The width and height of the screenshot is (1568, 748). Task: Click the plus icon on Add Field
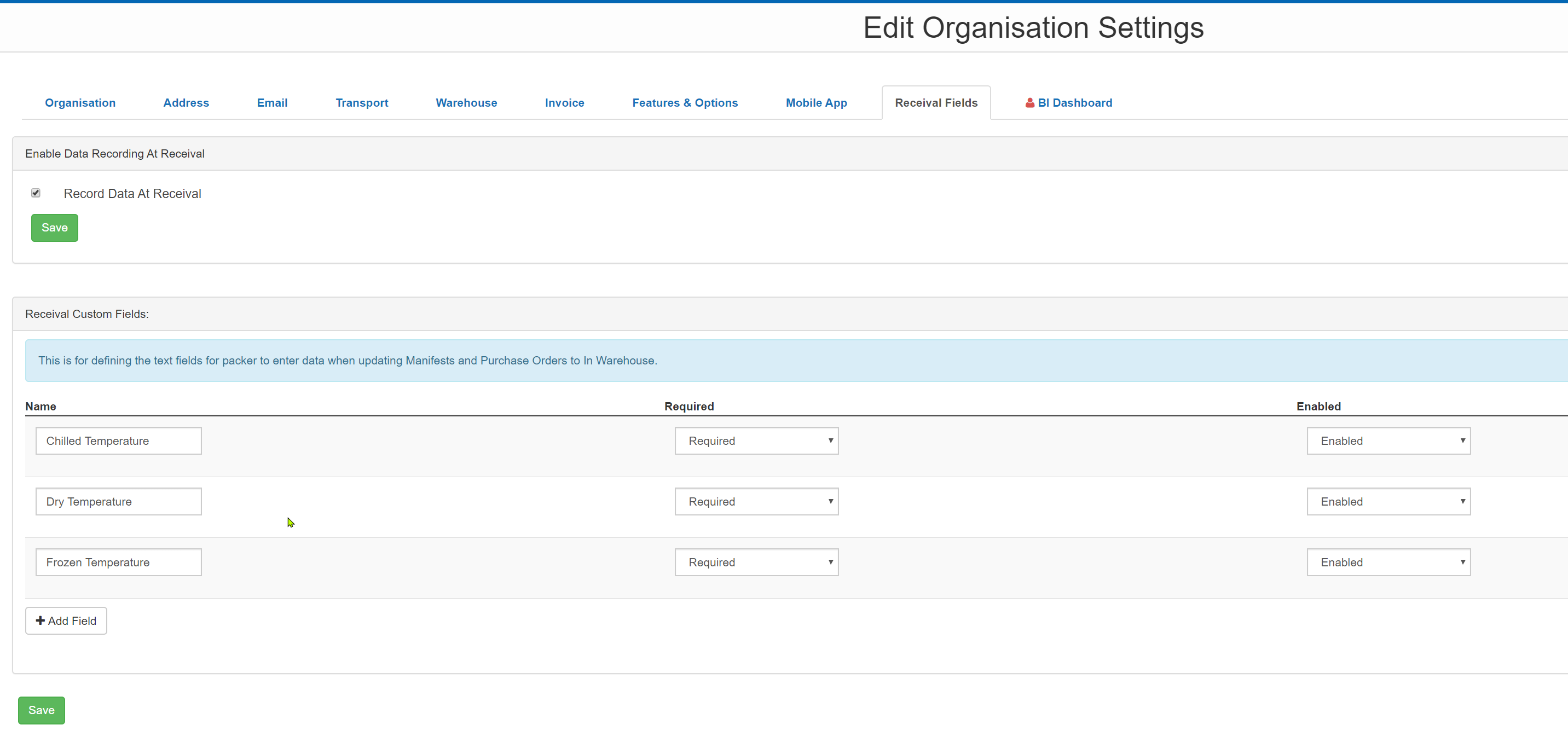[40, 620]
